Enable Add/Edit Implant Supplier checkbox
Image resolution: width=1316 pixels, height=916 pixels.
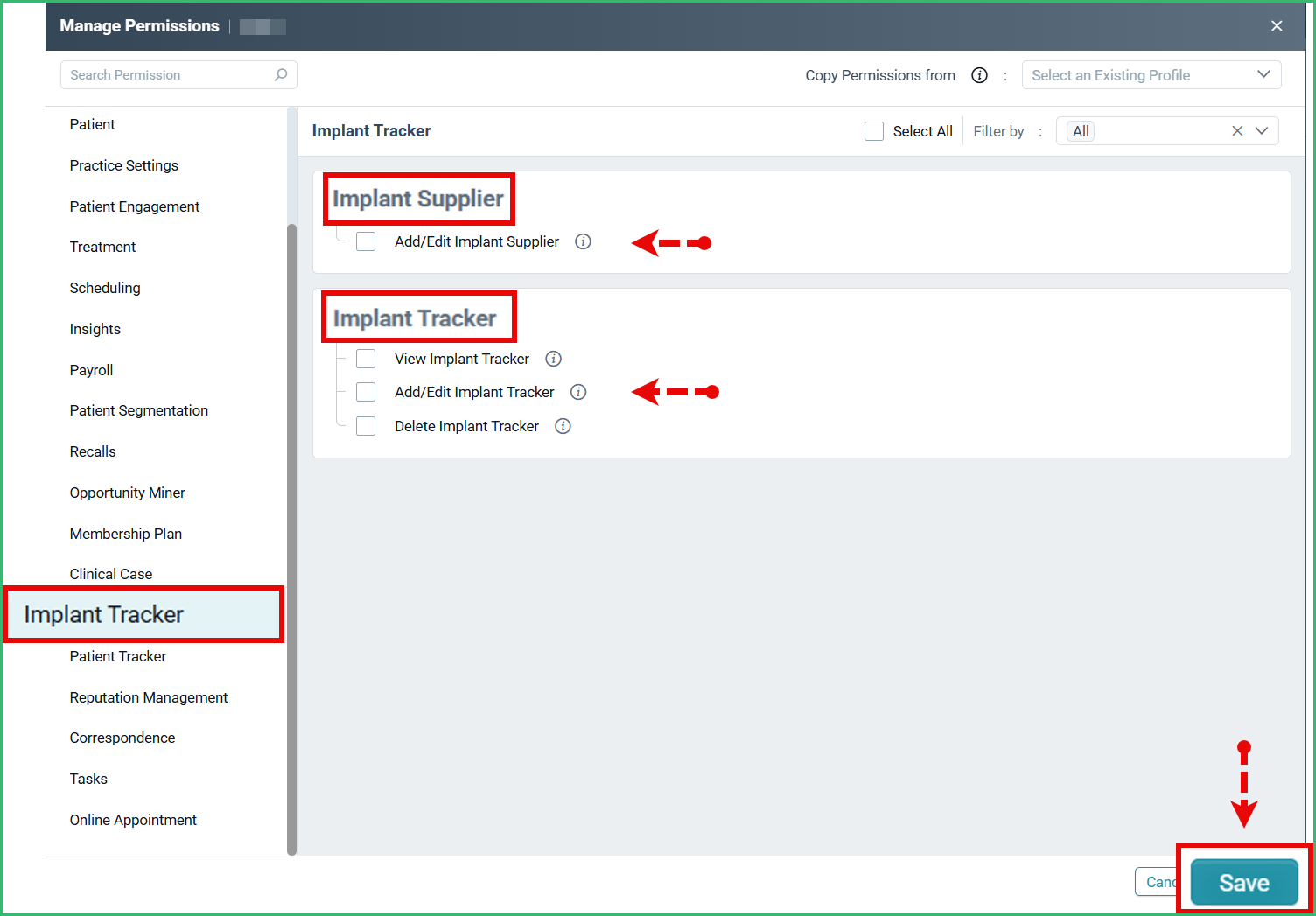(366, 241)
